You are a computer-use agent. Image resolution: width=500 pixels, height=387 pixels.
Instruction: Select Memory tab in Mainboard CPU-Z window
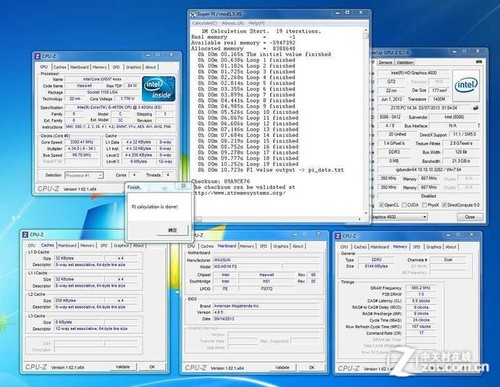click(247, 246)
